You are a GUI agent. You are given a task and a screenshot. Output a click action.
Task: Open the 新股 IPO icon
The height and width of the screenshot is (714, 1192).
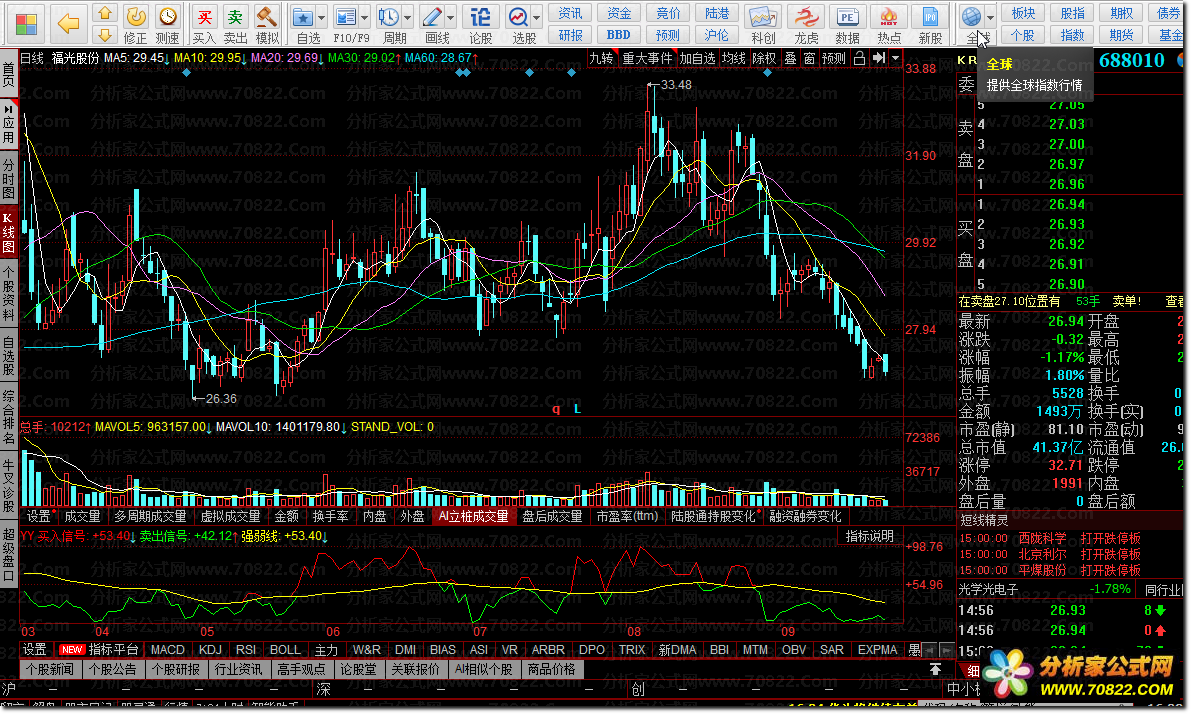(930, 17)
